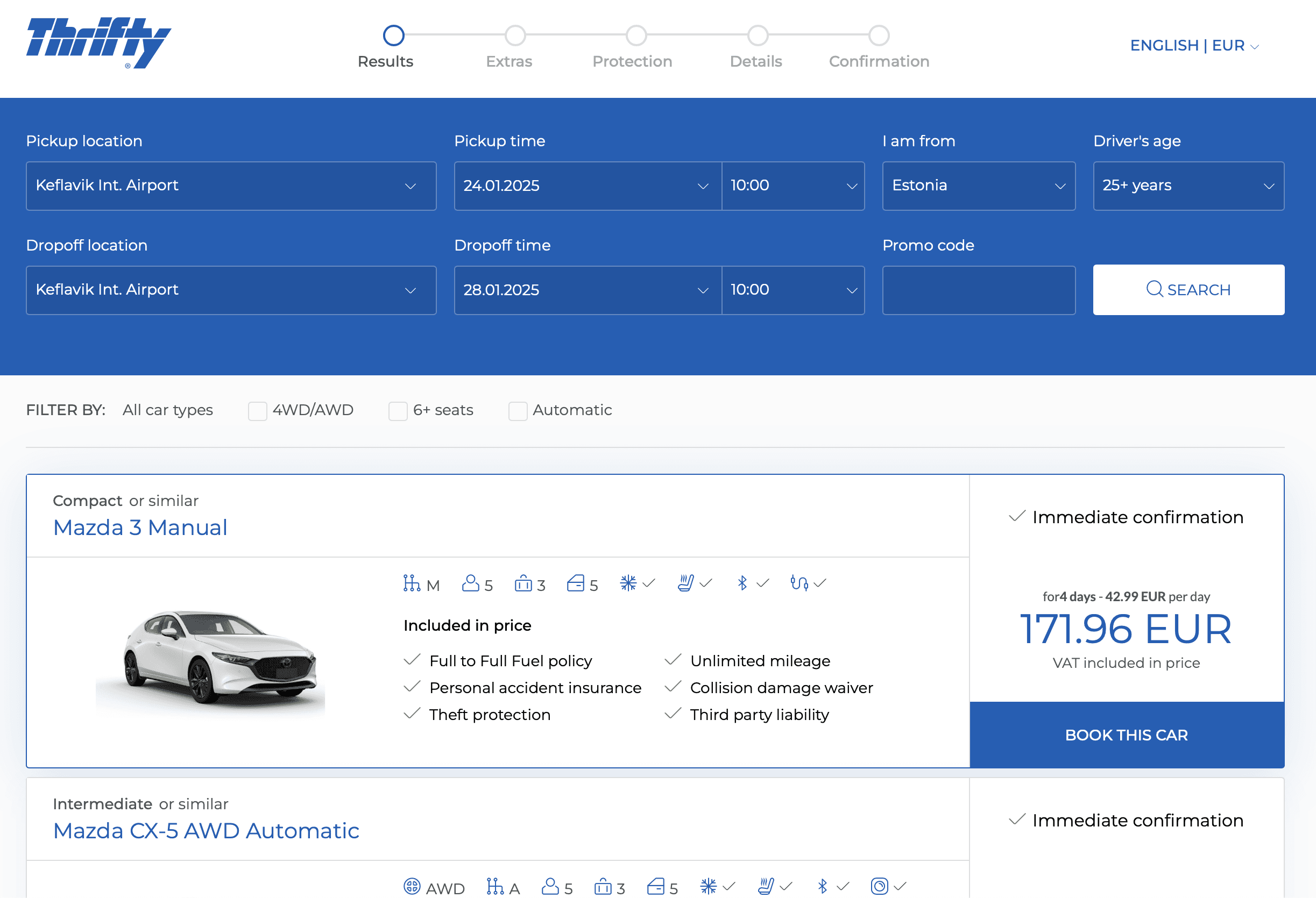Image resolution: width=1316 pixels, height=898 pixels.
Task: Open the Mazda 3 Manual title link
Action: click(140, 527)
